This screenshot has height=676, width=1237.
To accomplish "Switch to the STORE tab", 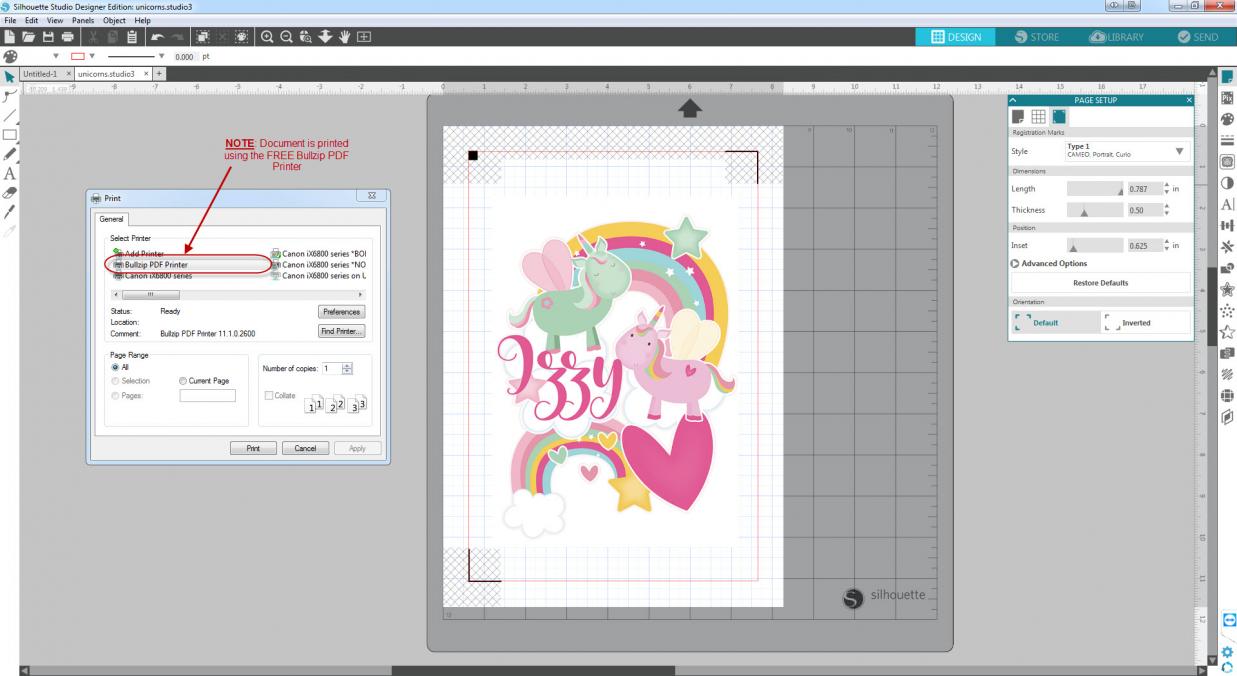I will [1036, 37].
